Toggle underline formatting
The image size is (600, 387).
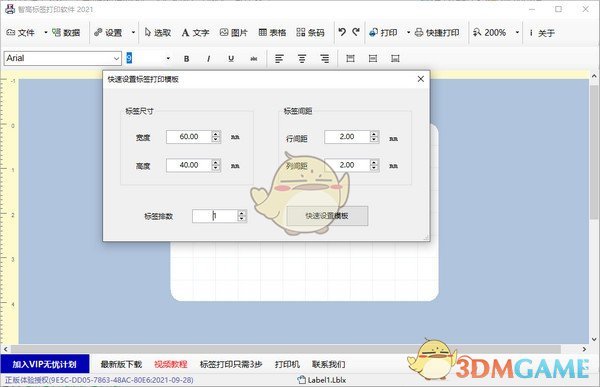[231, 59]
